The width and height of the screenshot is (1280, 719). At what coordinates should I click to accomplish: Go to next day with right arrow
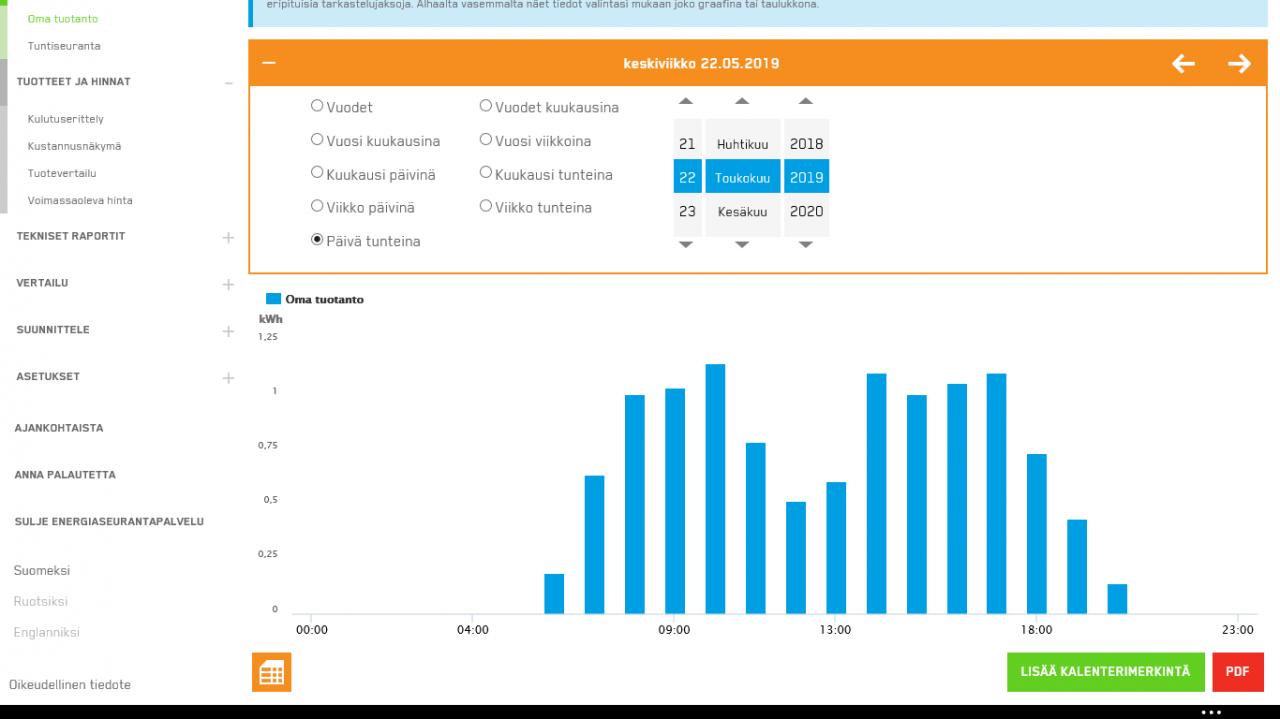(x=1239, y=64)
